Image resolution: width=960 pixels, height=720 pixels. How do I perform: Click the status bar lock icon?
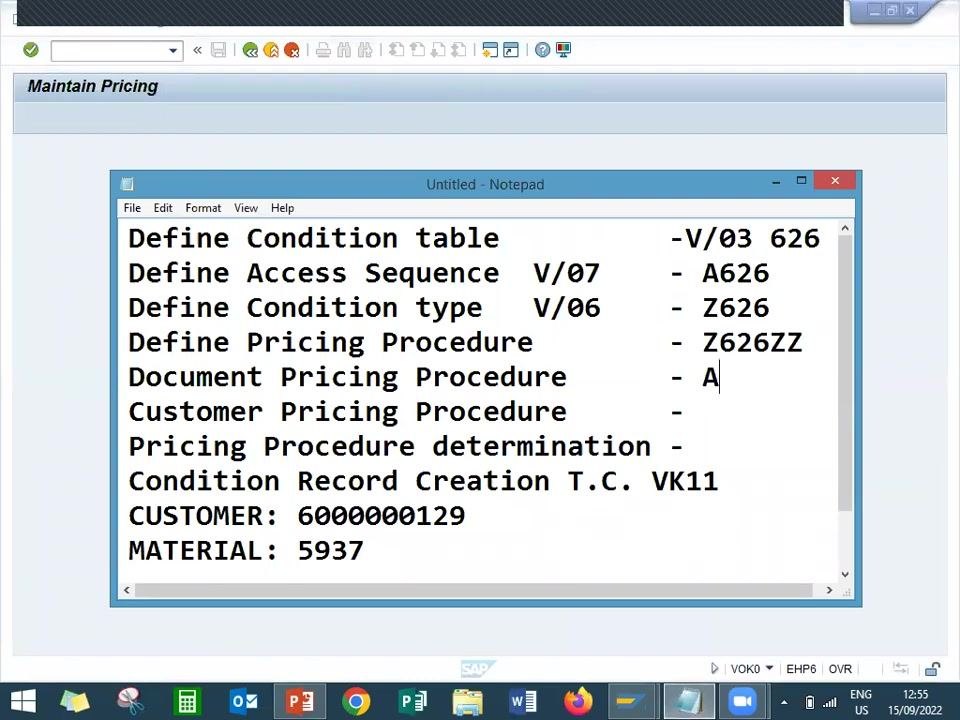pos(932,669)
